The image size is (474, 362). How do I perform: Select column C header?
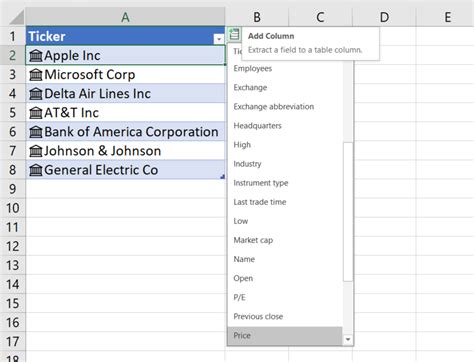click(x=320, y=17)
